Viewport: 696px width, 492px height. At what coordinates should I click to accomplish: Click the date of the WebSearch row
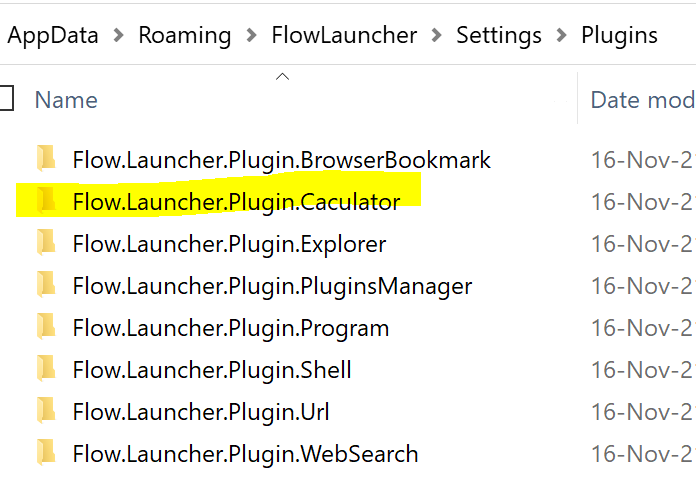click(643, 454)
